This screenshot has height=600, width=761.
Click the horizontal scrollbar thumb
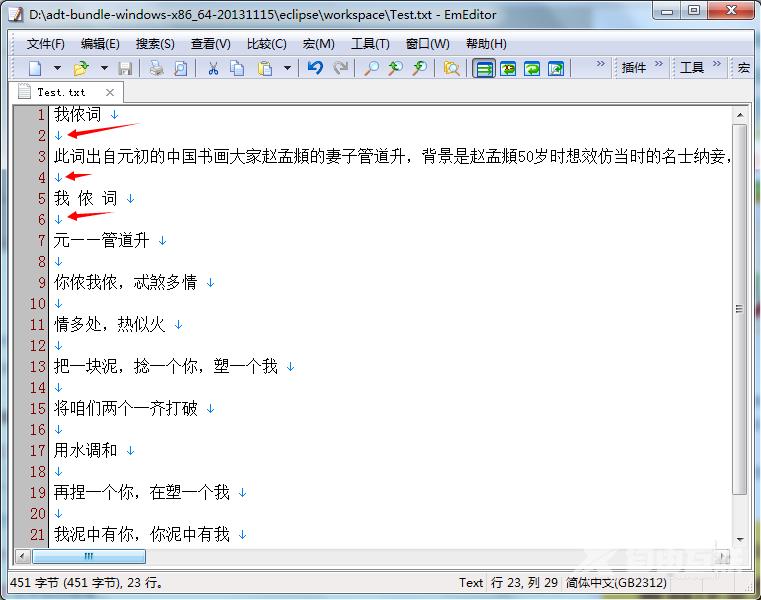88,556
